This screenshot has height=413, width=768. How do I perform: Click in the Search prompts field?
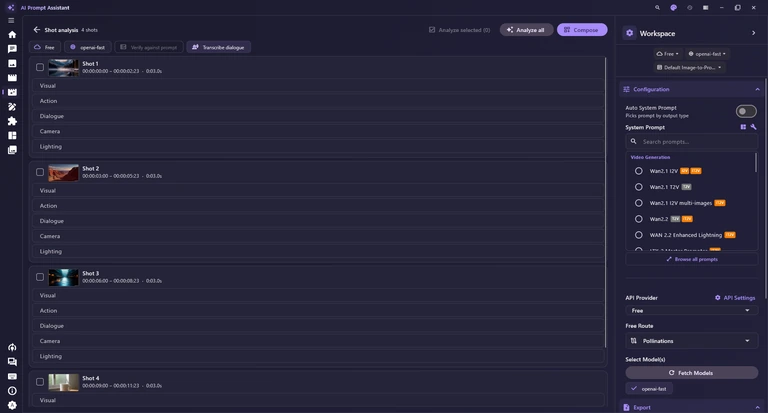(x=691, y=142)
